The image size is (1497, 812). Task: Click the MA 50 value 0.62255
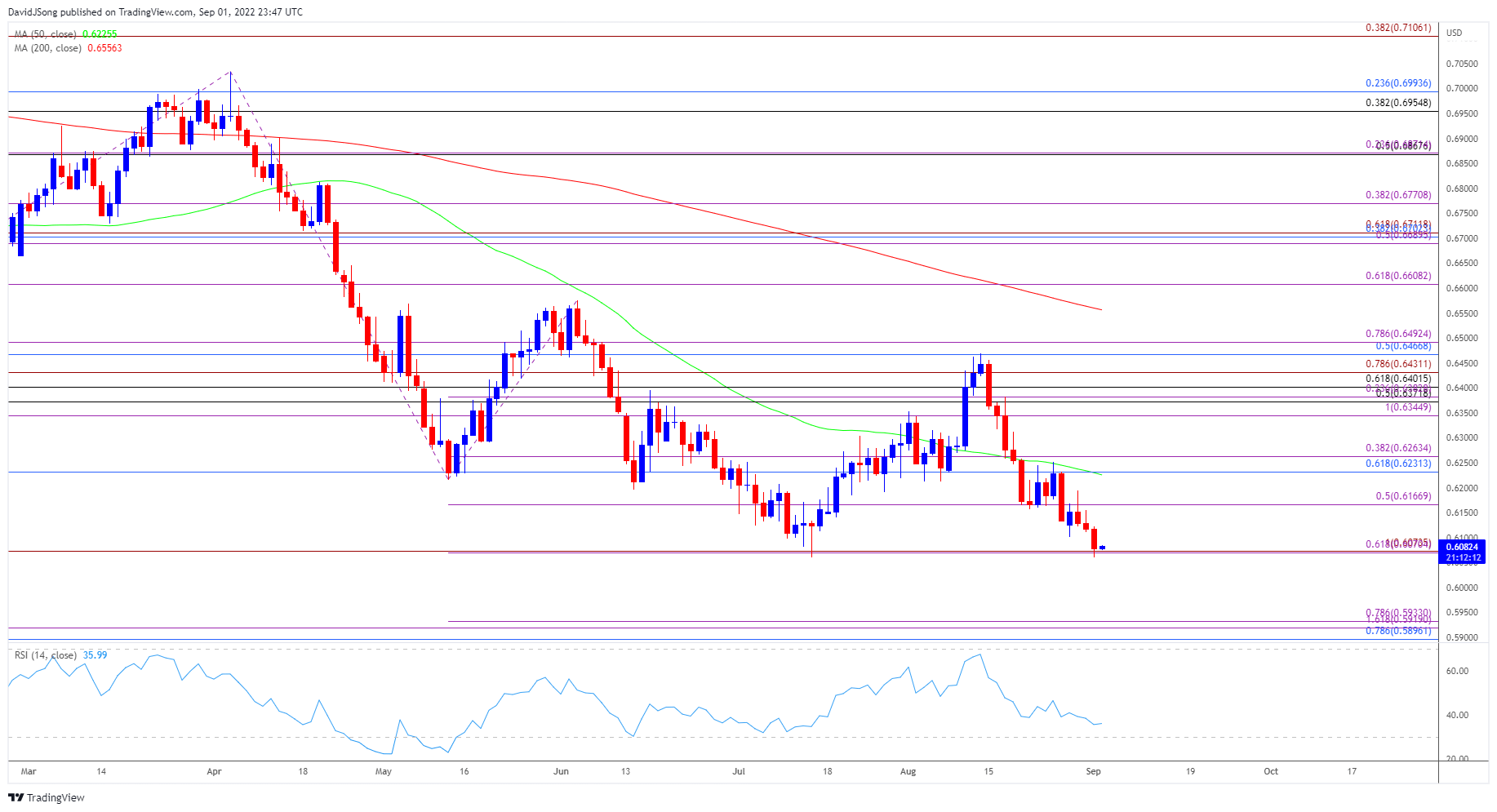[100, 34]
